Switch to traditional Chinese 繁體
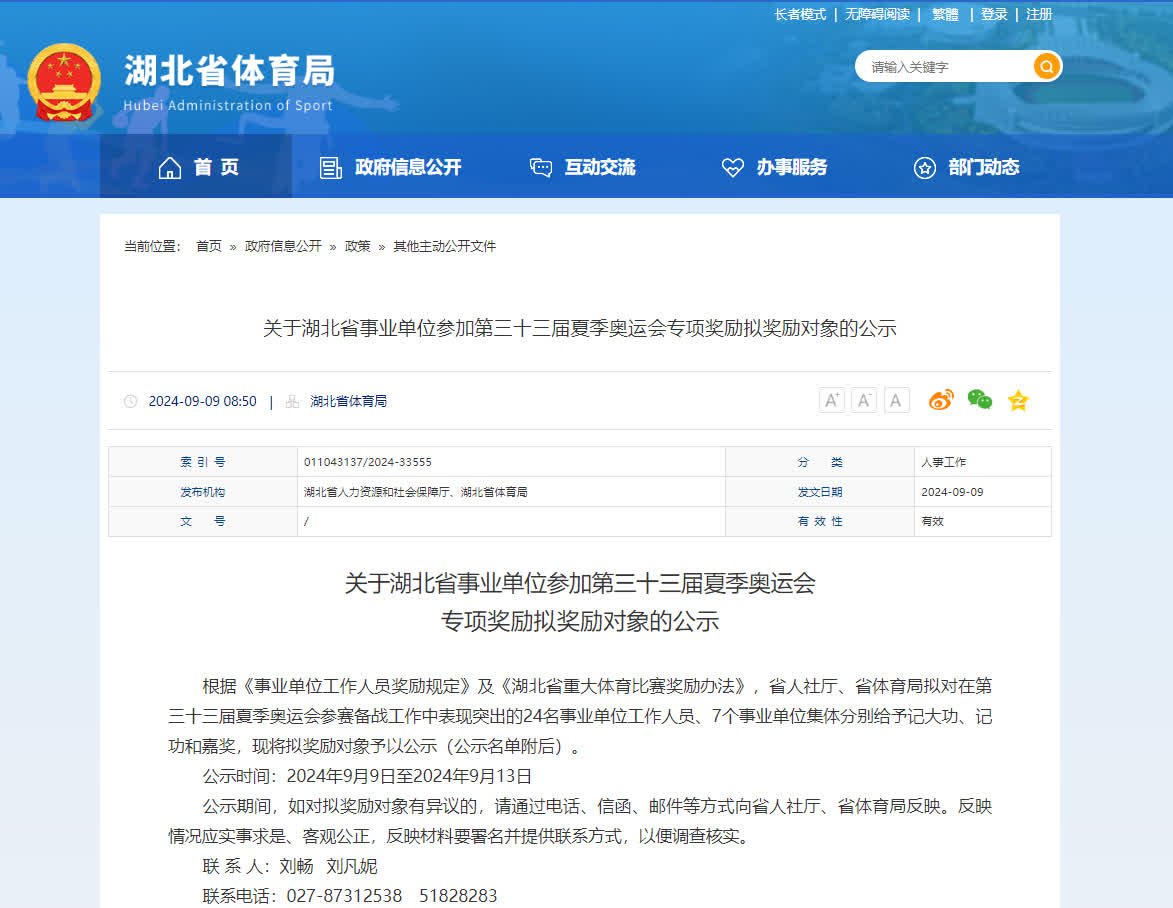This screenshot has width=1173, height=908. click(x=945, y=14)
